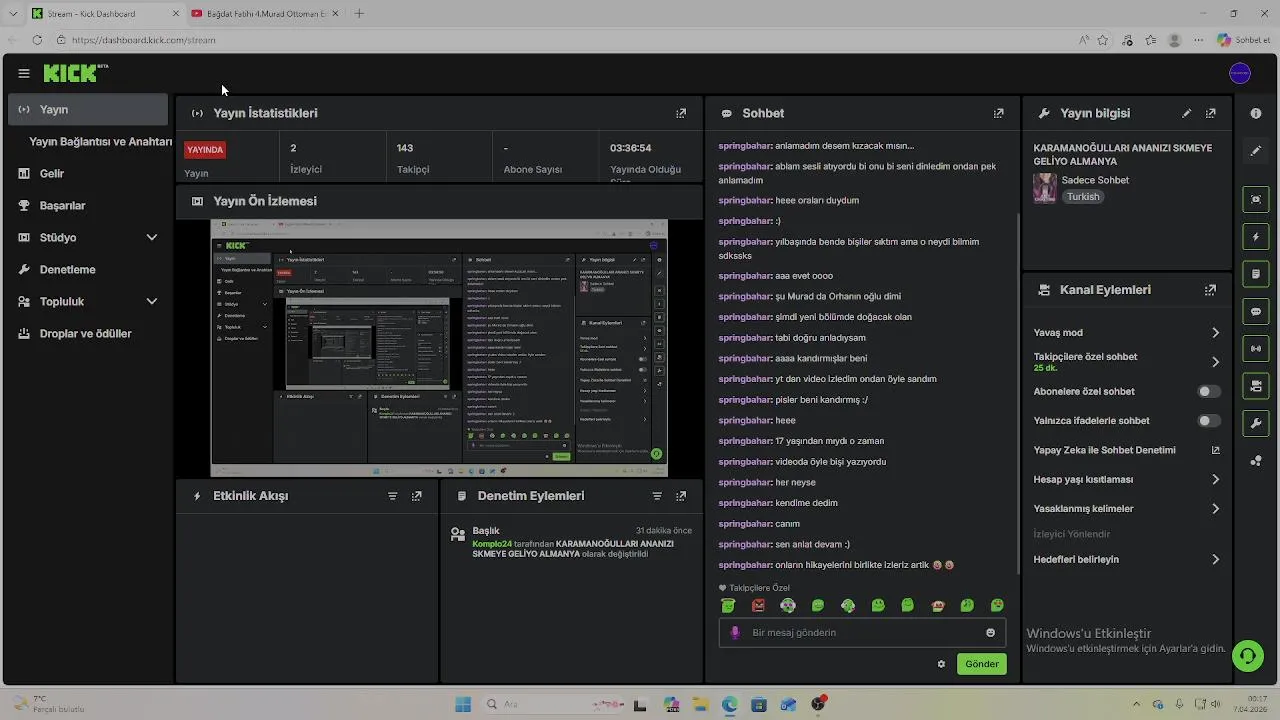Image resolution: width=1280 pixels, height=720 pixels.
Task: Toggle the lightning activity icon in right sidebar
Action: coord(1256,237)
